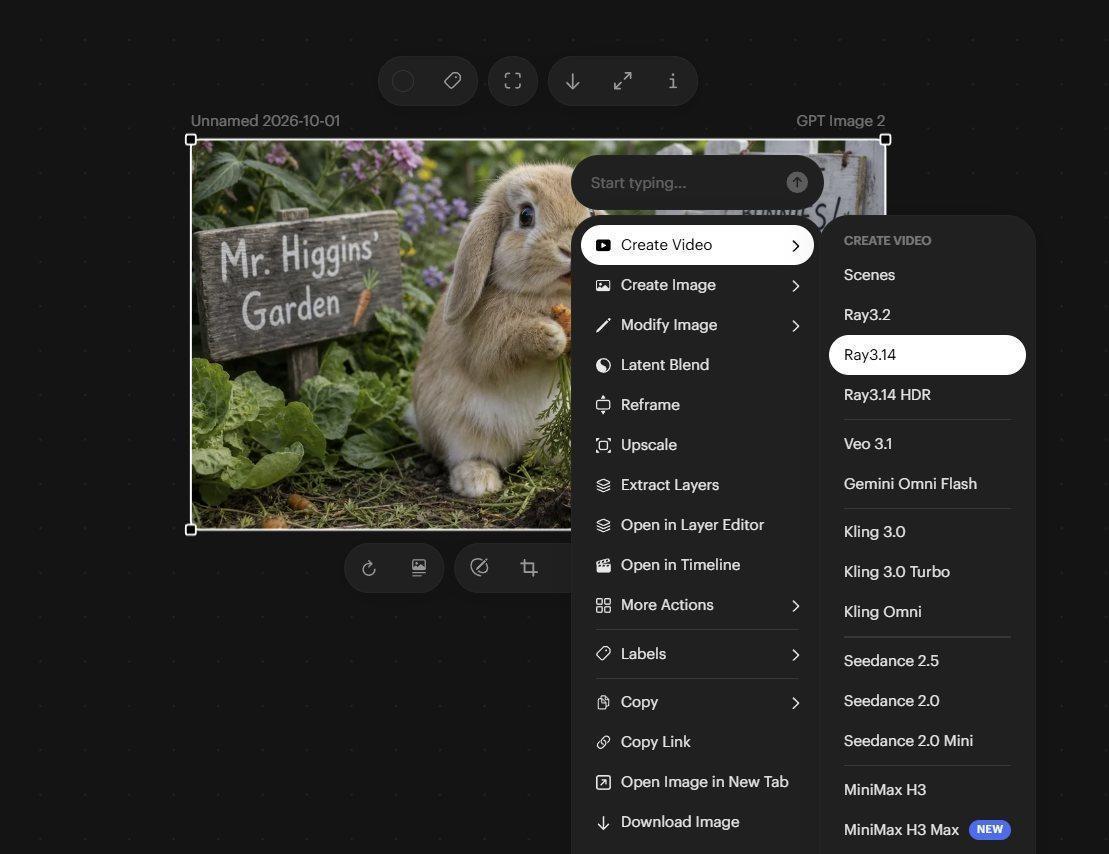Viewport: 1109px width, 854px height.
Task: Choose Veo 3.1 from the submenu
Action: 927,444
